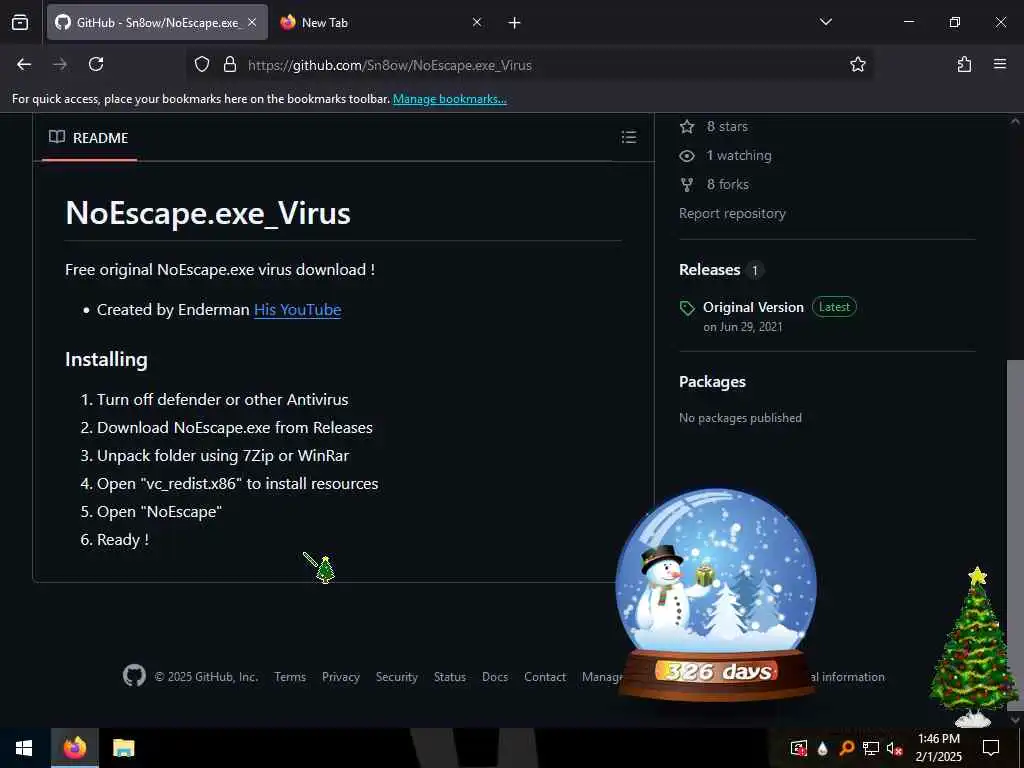
Task: Click the tracking protection shield icon
Action: 202,64
